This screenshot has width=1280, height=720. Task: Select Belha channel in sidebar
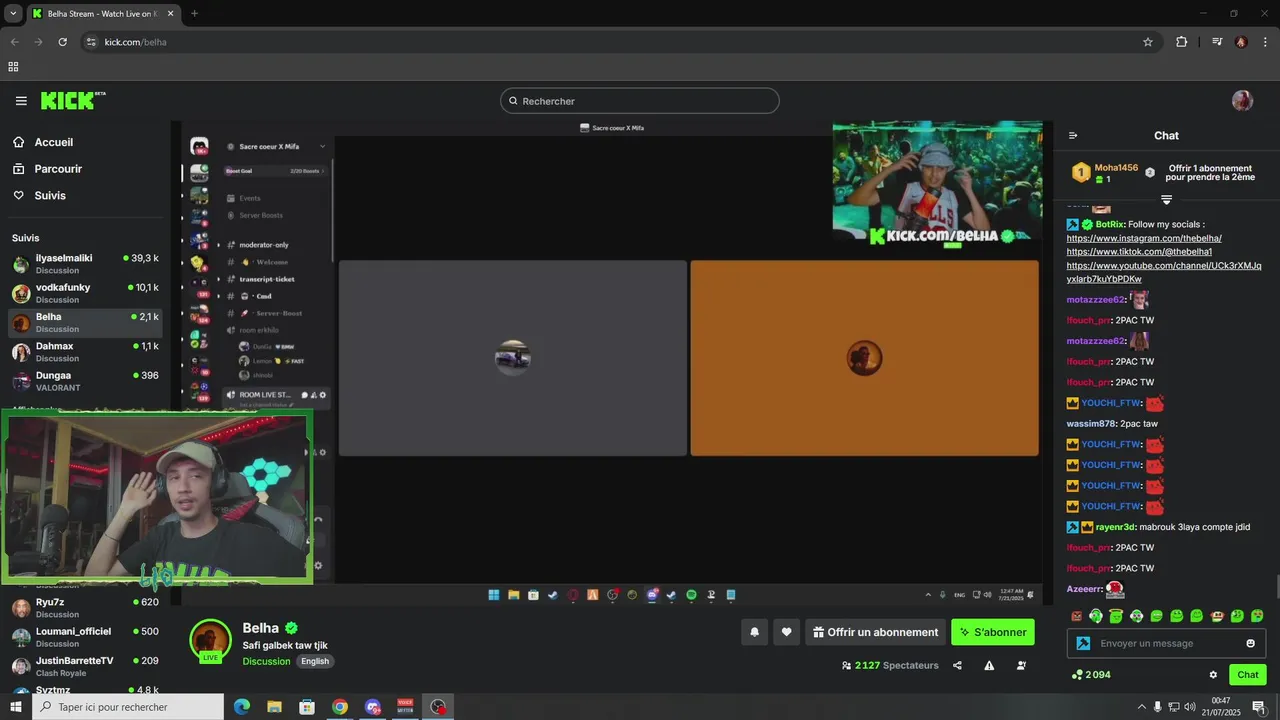[85, 322]
